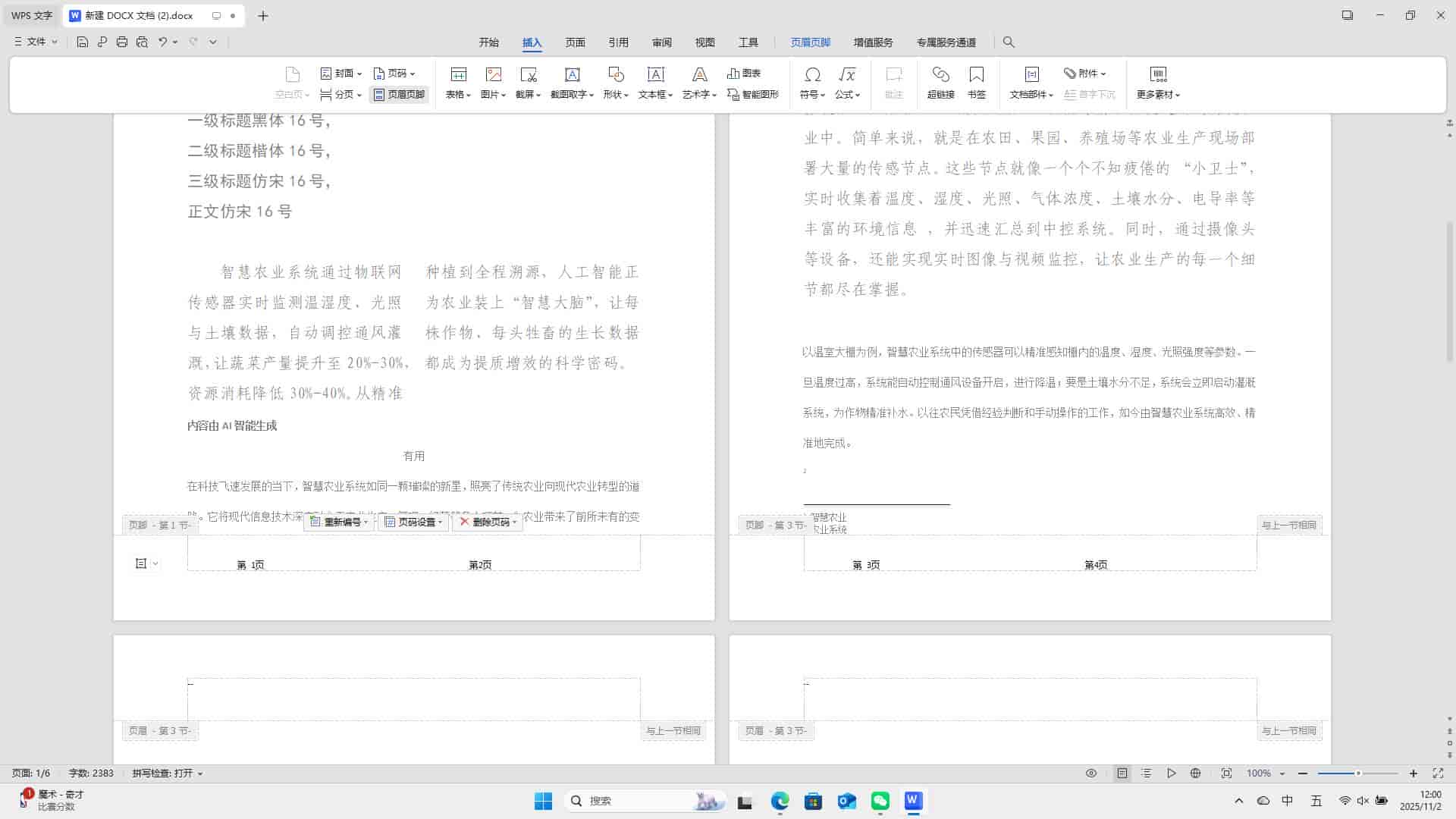Click the zoom out minus button
The height and width of the screenshot is (819, 1456).
[x=1303, y=773]
